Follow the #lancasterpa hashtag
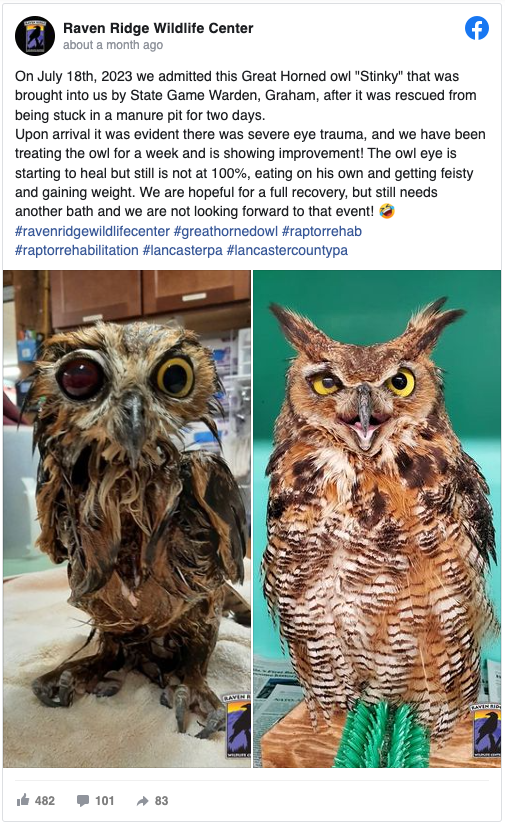The image size is (505, 827). tap(183, 250)
